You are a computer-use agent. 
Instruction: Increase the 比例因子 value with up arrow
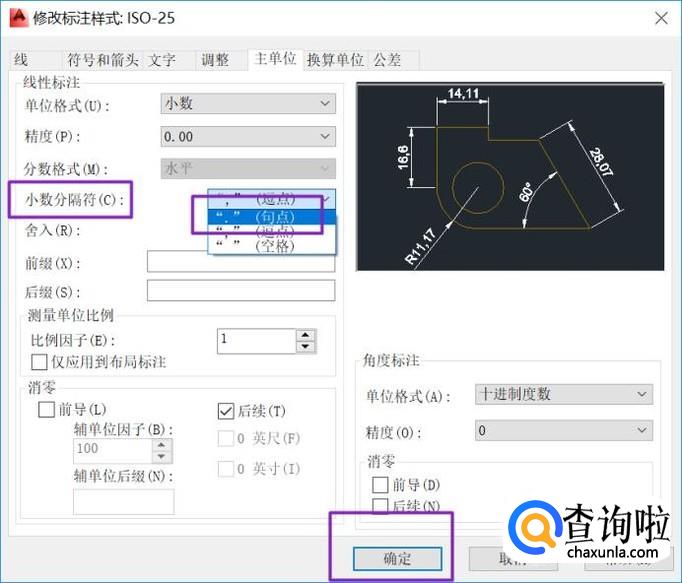point(305,335)
